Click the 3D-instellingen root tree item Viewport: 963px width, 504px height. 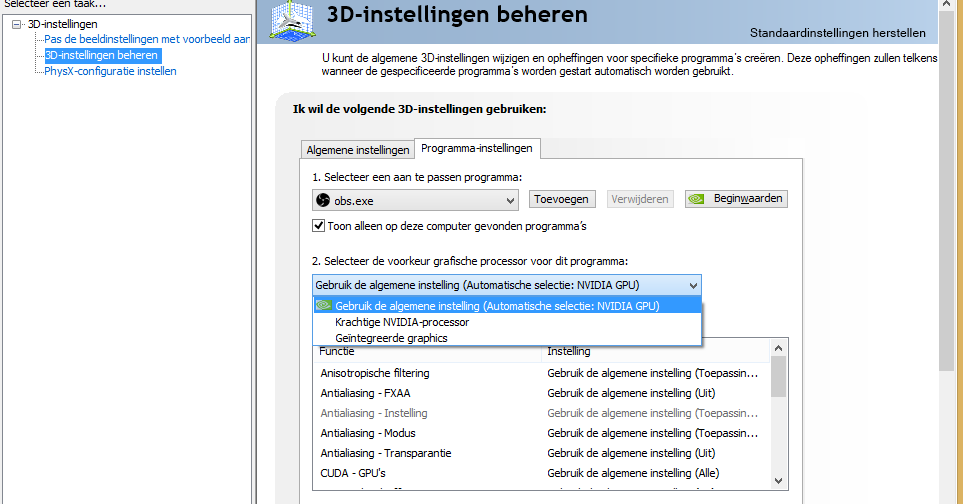(63, 25)
